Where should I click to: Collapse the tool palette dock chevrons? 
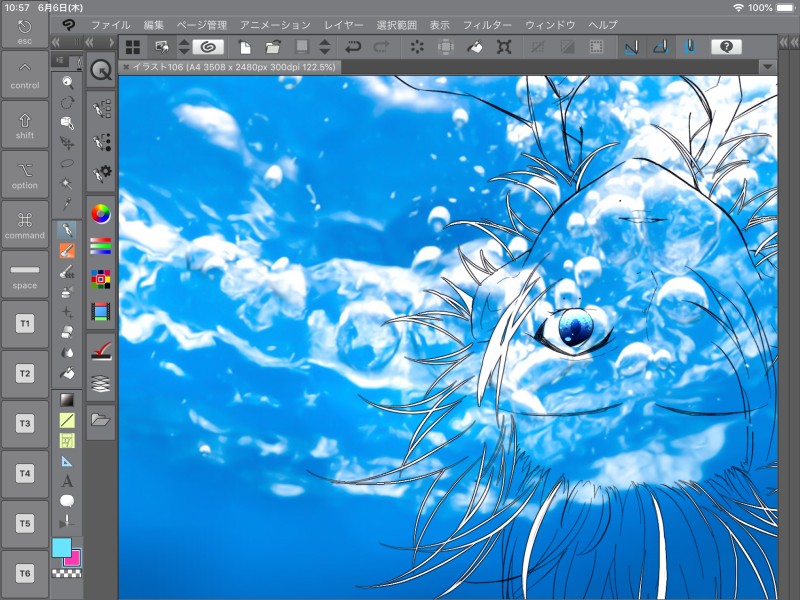coord(56,42)
